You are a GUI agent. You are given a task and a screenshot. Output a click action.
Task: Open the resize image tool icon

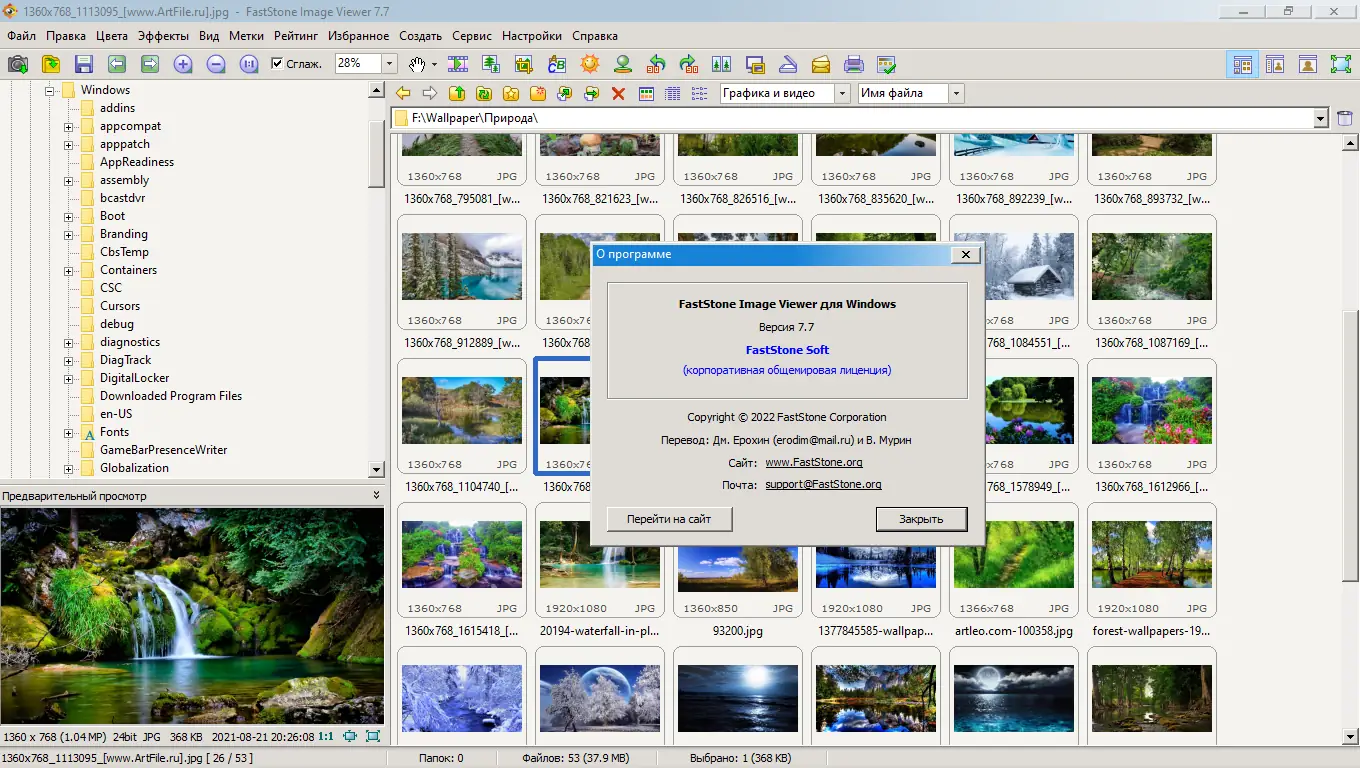(491, 64)
